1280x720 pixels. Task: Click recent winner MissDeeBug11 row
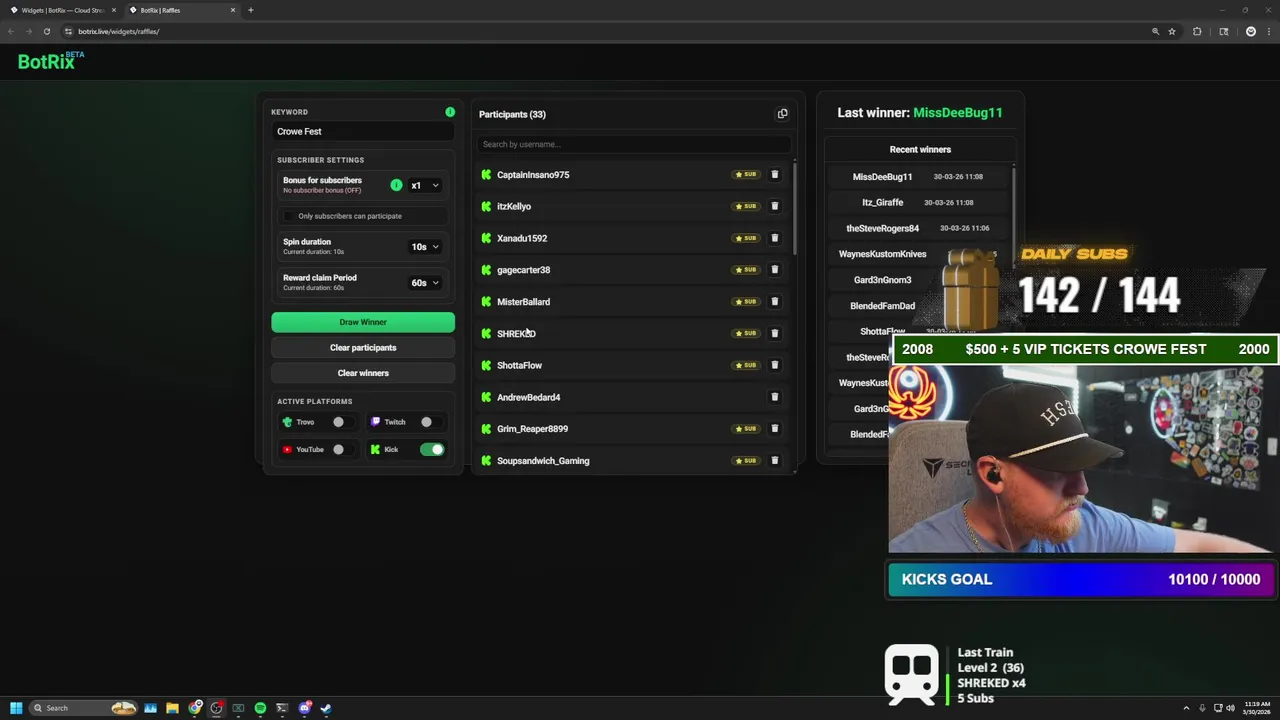pyautogui.click(x=918, y=177)
